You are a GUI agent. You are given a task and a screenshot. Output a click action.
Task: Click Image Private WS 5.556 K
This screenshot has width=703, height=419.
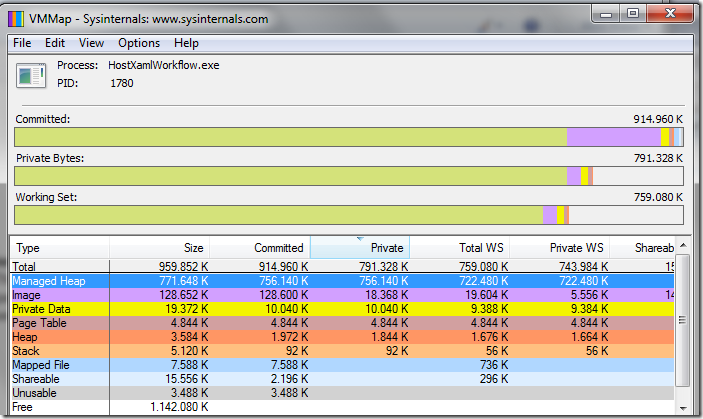coord(590,295)
